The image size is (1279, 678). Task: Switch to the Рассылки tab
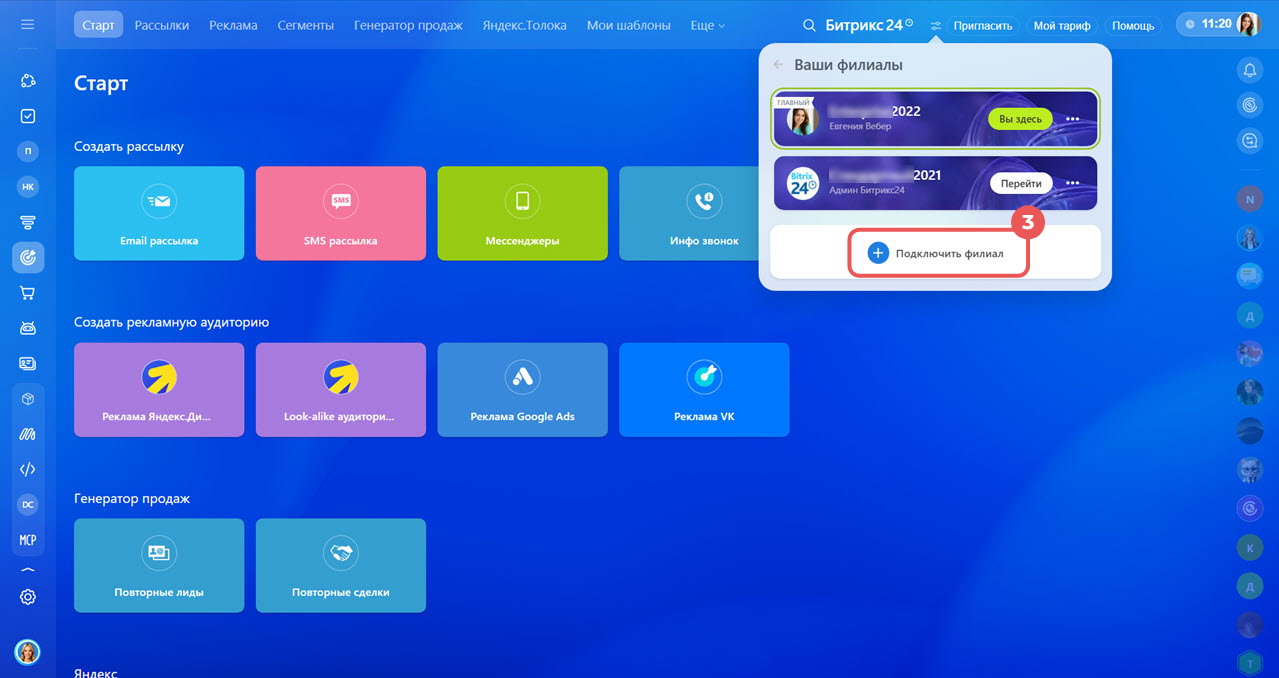coord(161,25)
